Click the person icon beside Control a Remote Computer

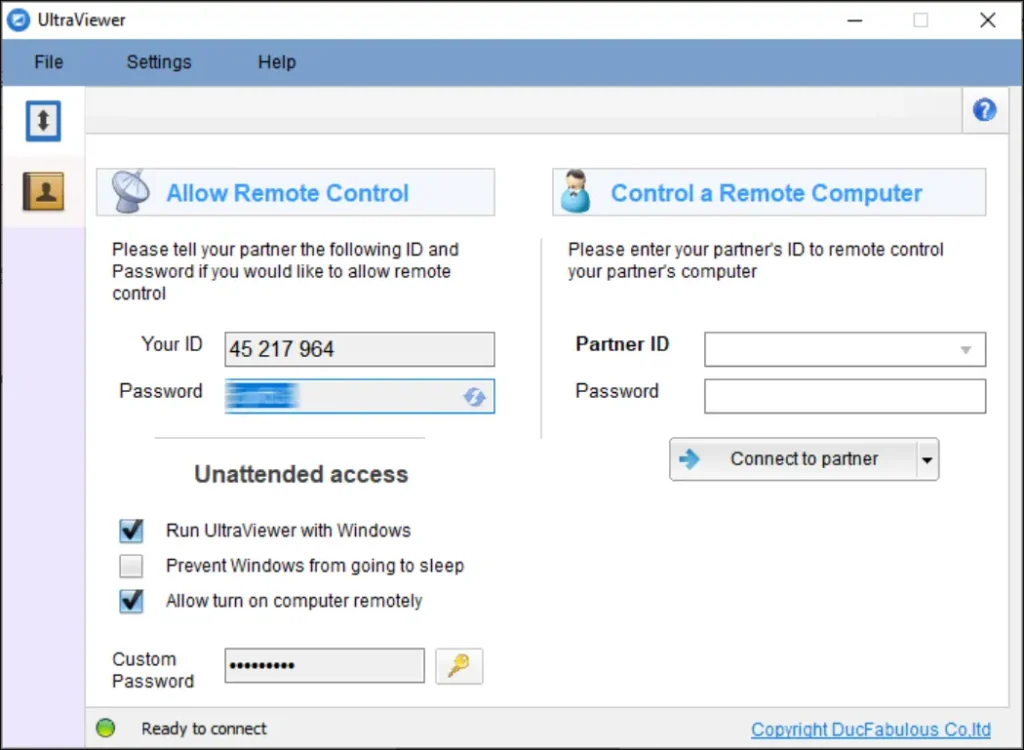point(576,192)
